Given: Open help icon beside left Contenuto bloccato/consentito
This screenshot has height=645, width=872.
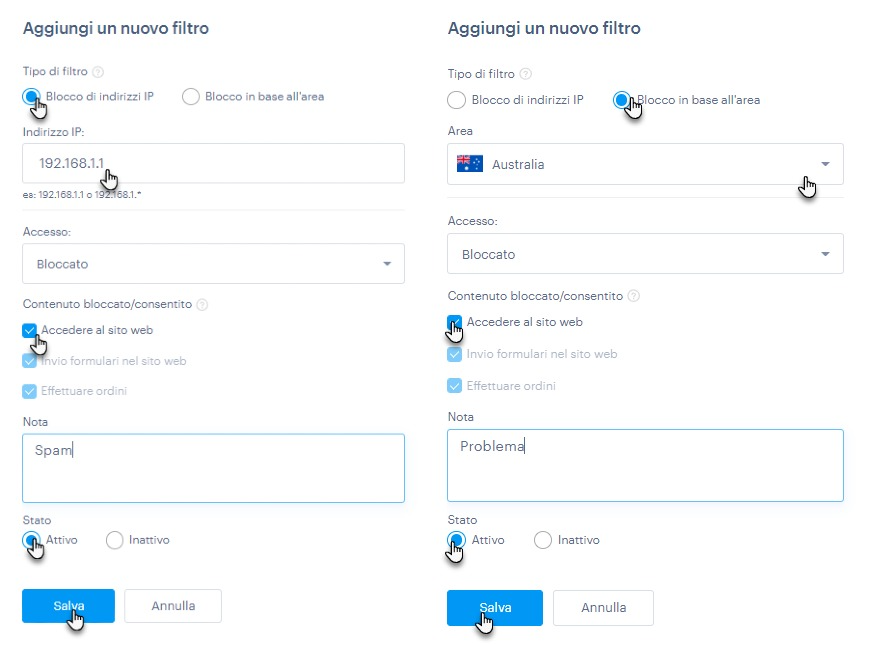Looking at the screenshot, I should (202, 304).
